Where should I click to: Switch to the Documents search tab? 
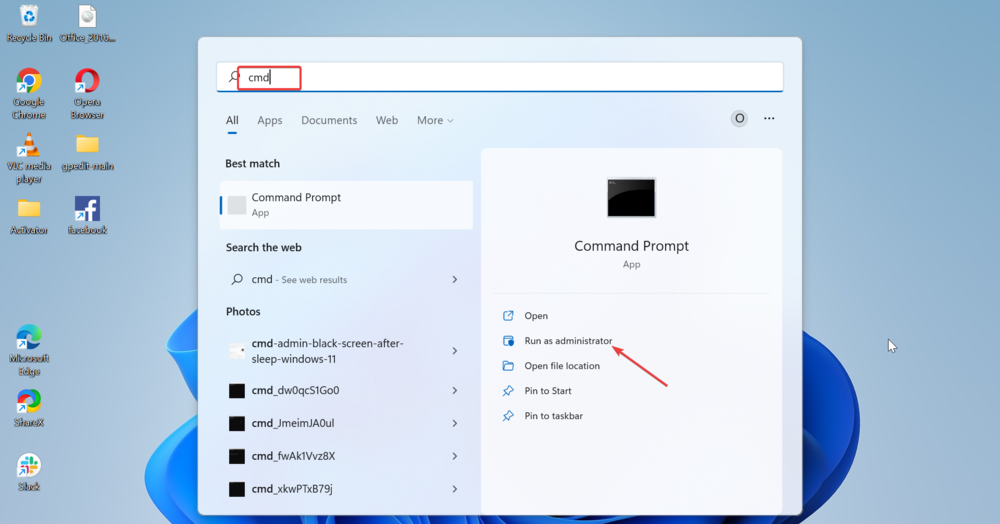click(329, 120)
